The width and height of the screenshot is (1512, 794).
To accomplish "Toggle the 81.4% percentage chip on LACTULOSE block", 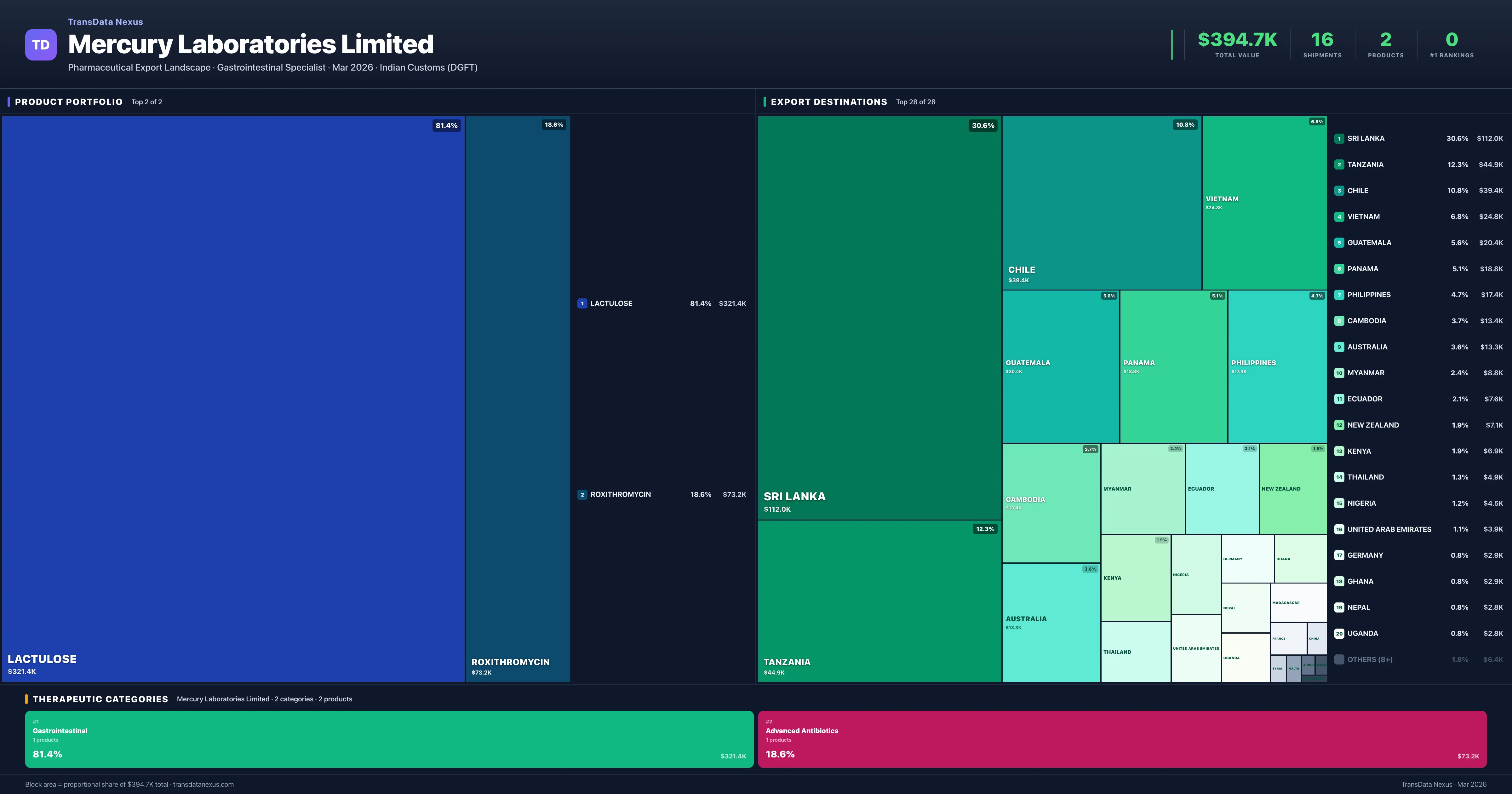I will 447,125.
